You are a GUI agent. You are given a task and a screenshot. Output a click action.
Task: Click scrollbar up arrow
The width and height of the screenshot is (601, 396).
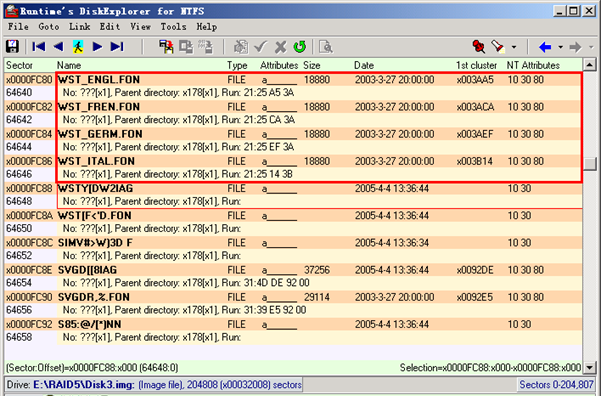point(590,64)
